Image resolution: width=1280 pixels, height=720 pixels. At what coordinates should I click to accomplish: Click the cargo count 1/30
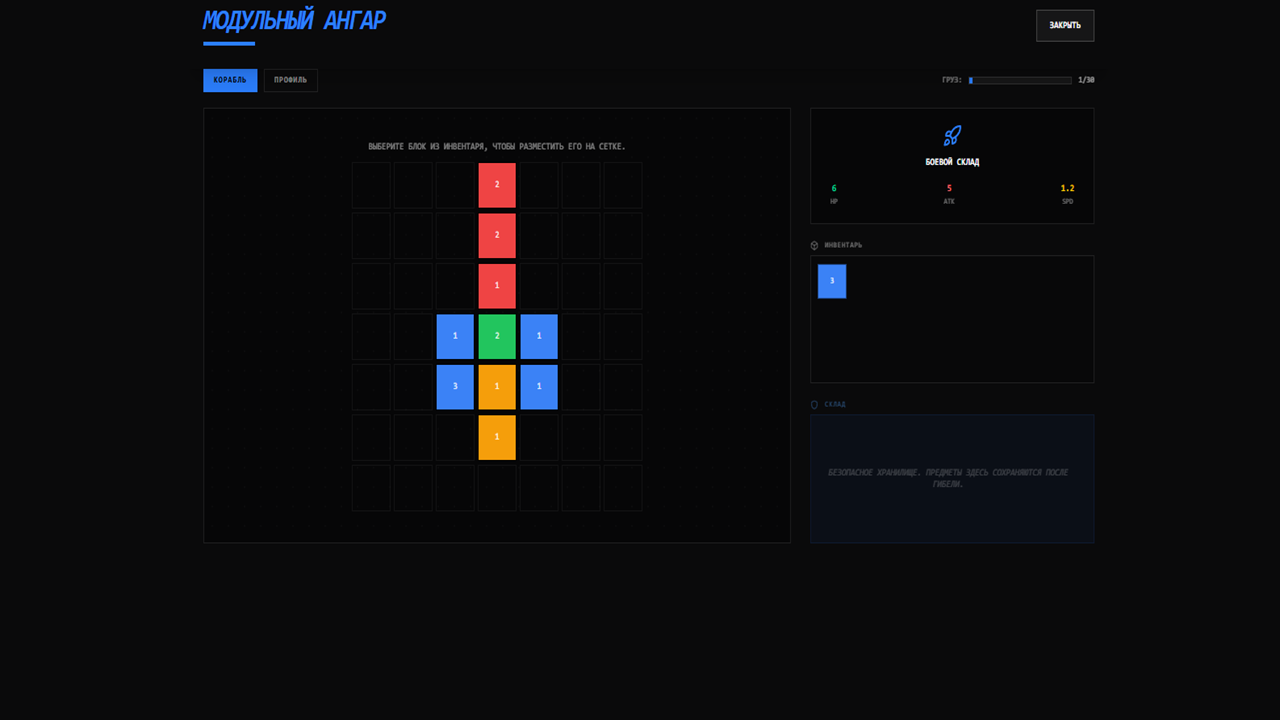[1086, 80]
